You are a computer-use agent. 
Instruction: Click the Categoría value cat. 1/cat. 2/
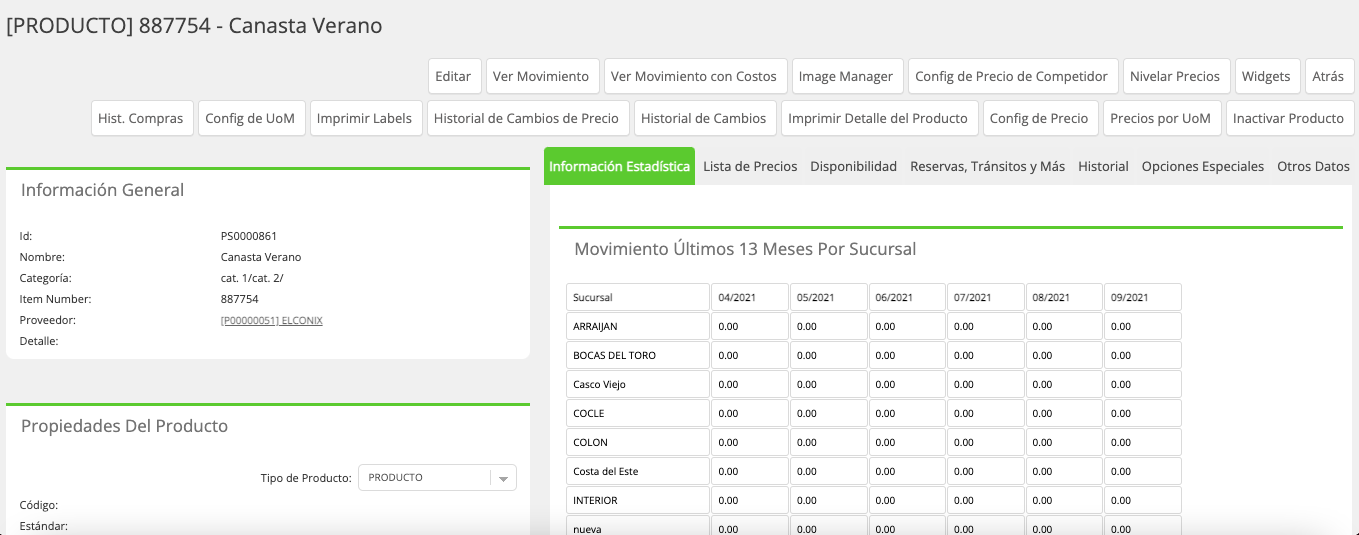[252, 278]
